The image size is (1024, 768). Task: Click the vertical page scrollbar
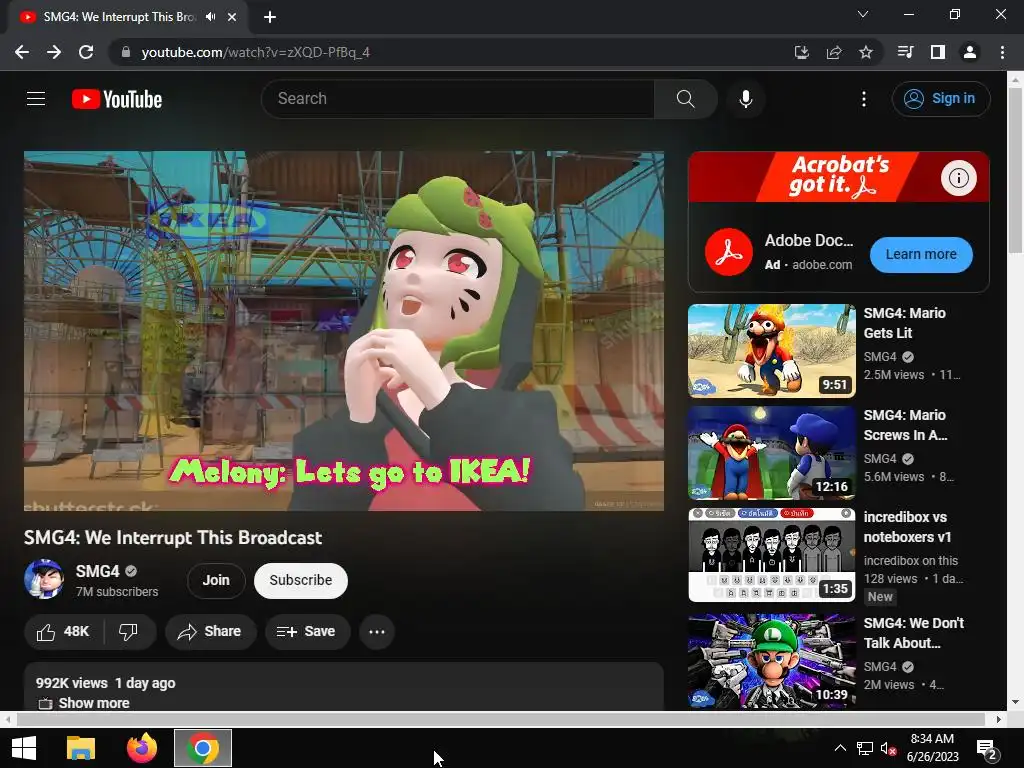pos(1015,171)
